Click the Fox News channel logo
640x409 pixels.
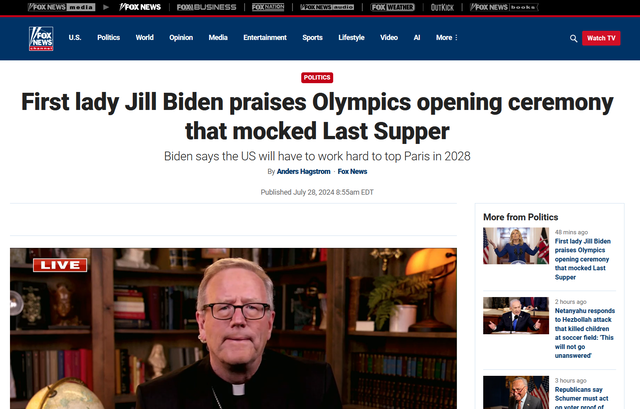41,38
